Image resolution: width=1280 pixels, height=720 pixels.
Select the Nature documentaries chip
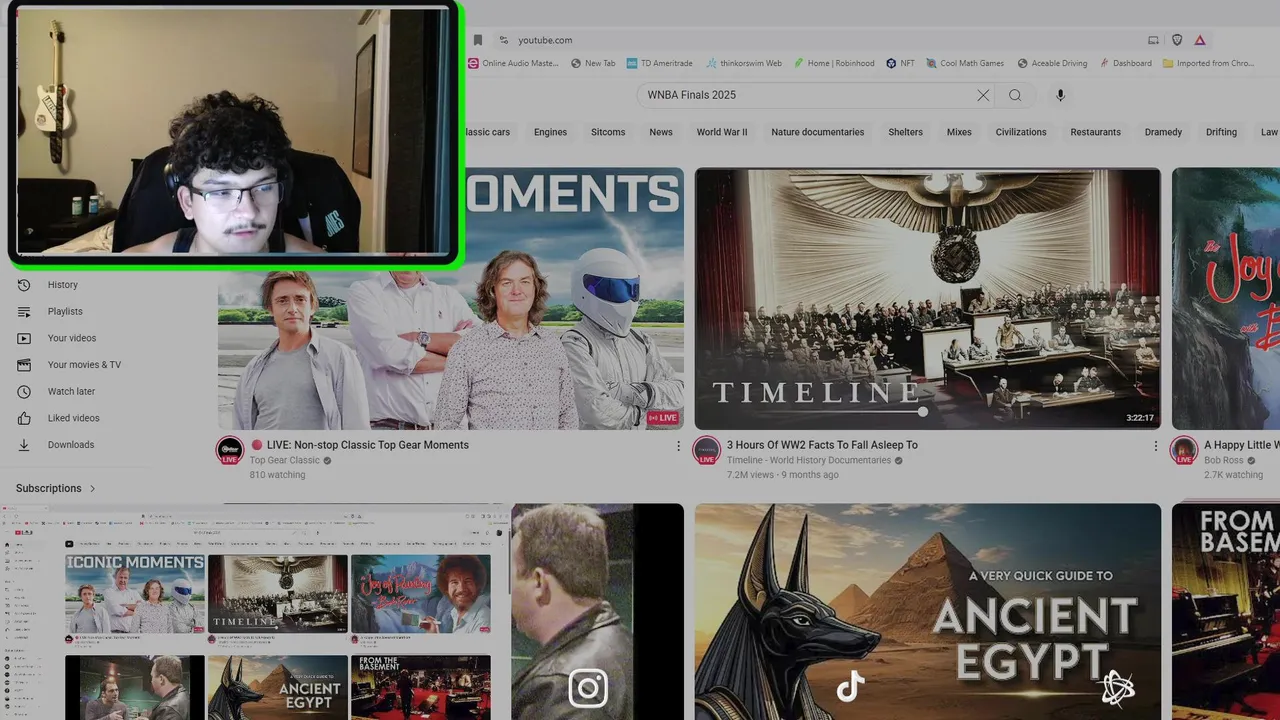[x=818, y=132]
